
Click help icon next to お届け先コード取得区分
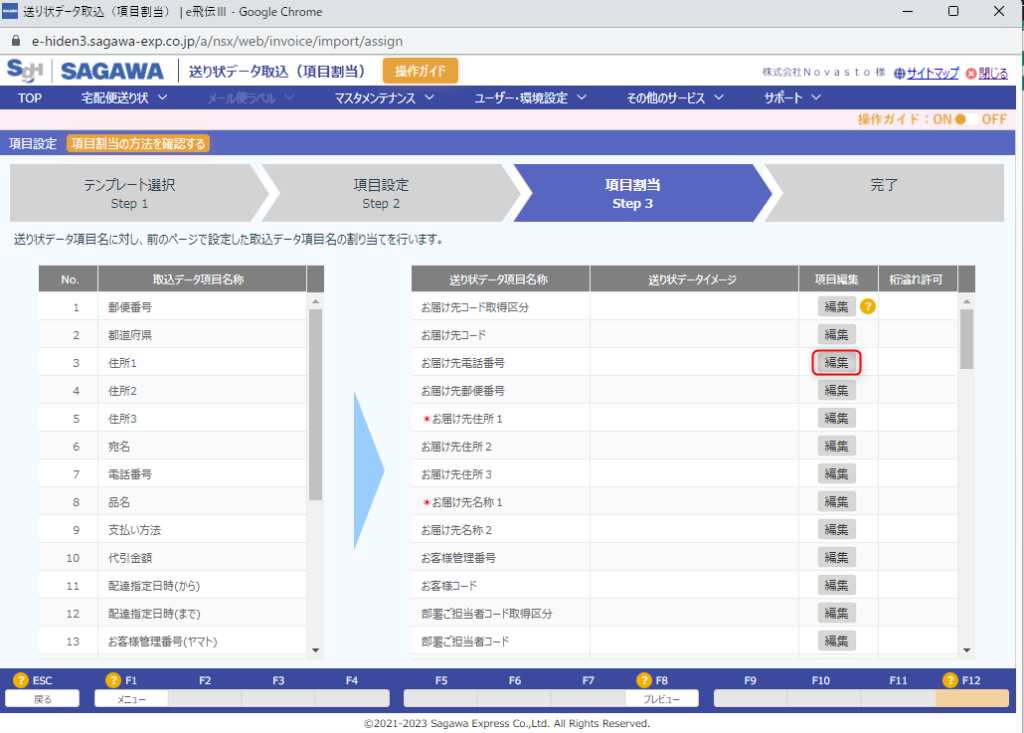pos(867,306)
